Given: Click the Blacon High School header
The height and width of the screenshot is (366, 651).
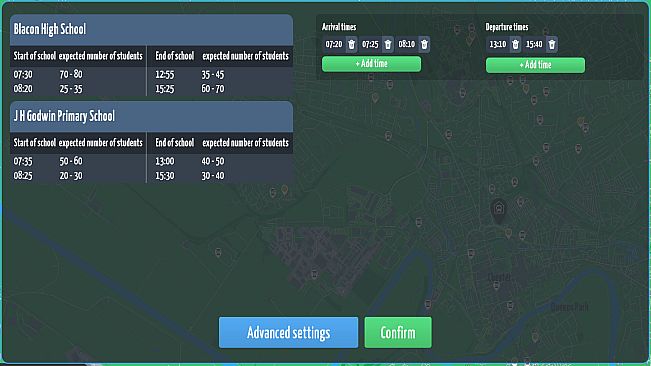Looking at the screenshot, I should tap(152, 30).
